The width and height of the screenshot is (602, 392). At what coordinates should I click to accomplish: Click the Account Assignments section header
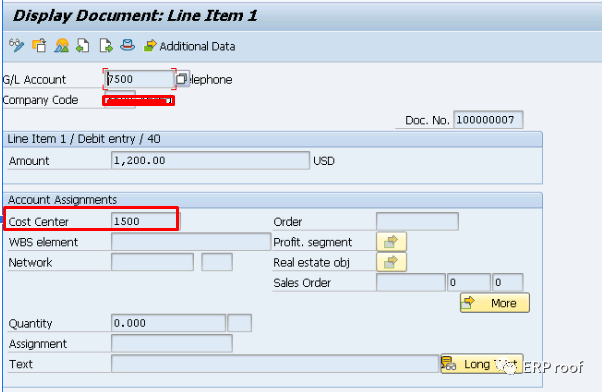(62, 200)
